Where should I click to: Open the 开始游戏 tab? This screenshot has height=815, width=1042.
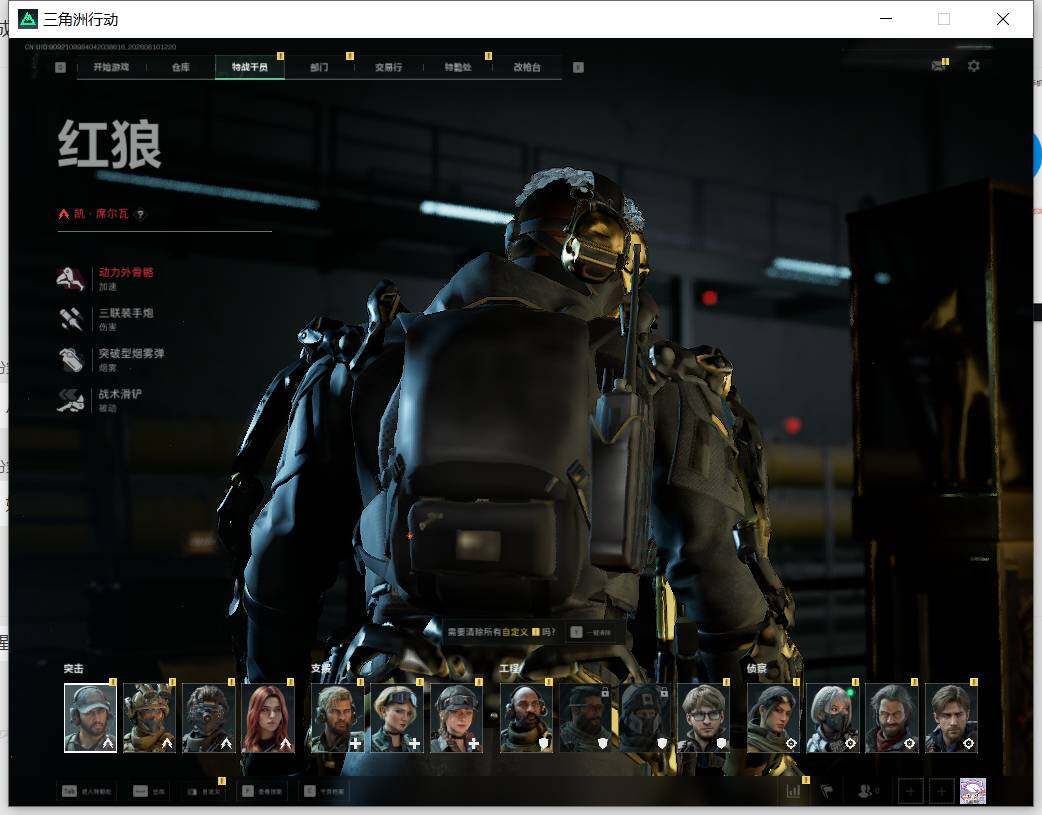coord(111,67)
